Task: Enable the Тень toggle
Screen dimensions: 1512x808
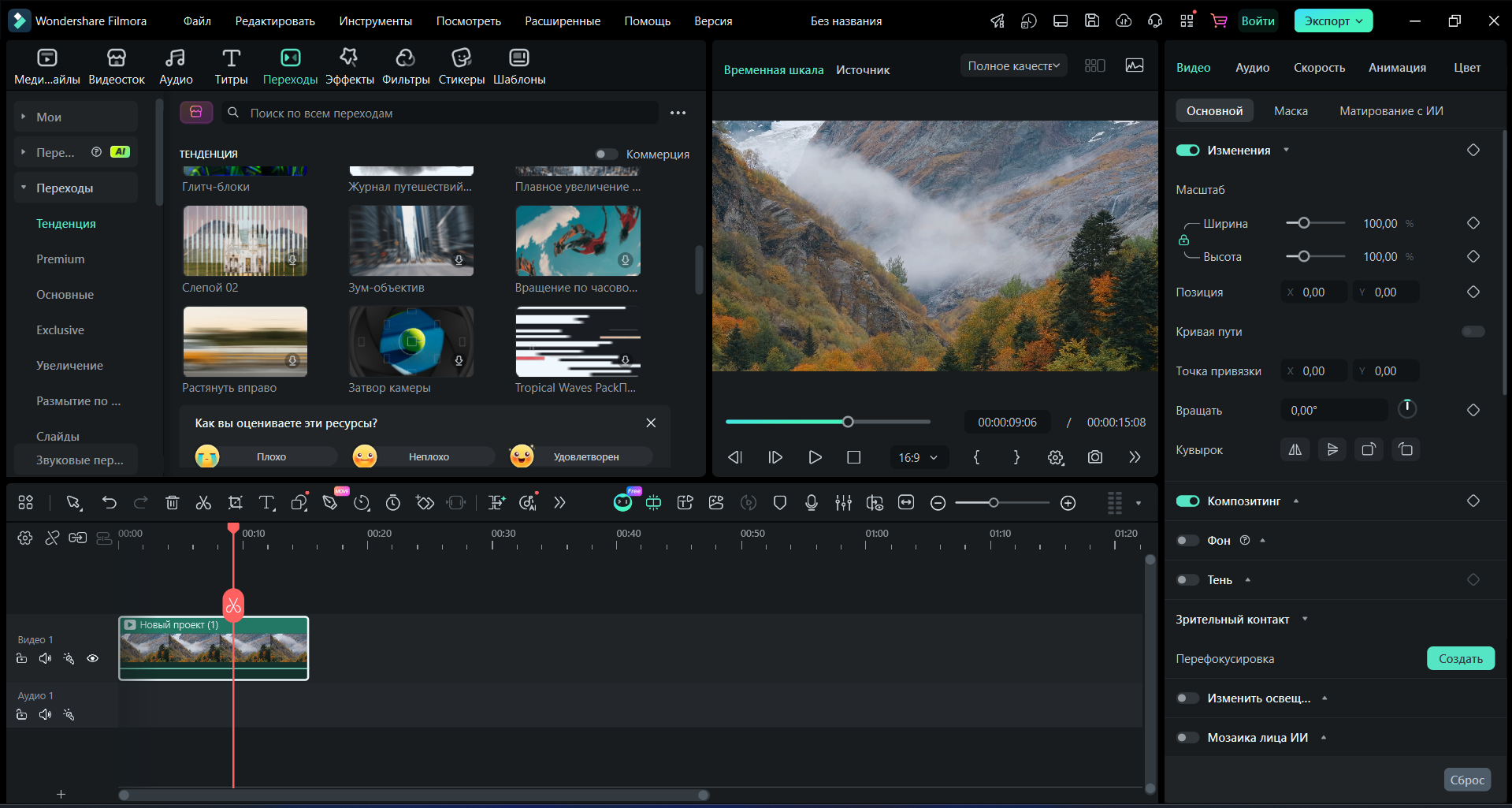Action: coord(1187,580)
